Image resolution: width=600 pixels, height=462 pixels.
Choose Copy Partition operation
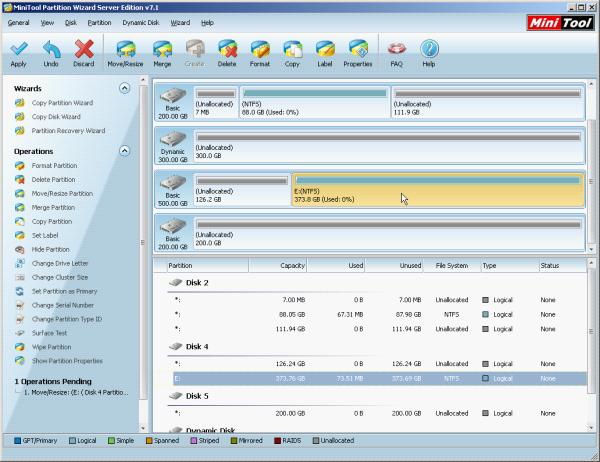tap(52, 221)
